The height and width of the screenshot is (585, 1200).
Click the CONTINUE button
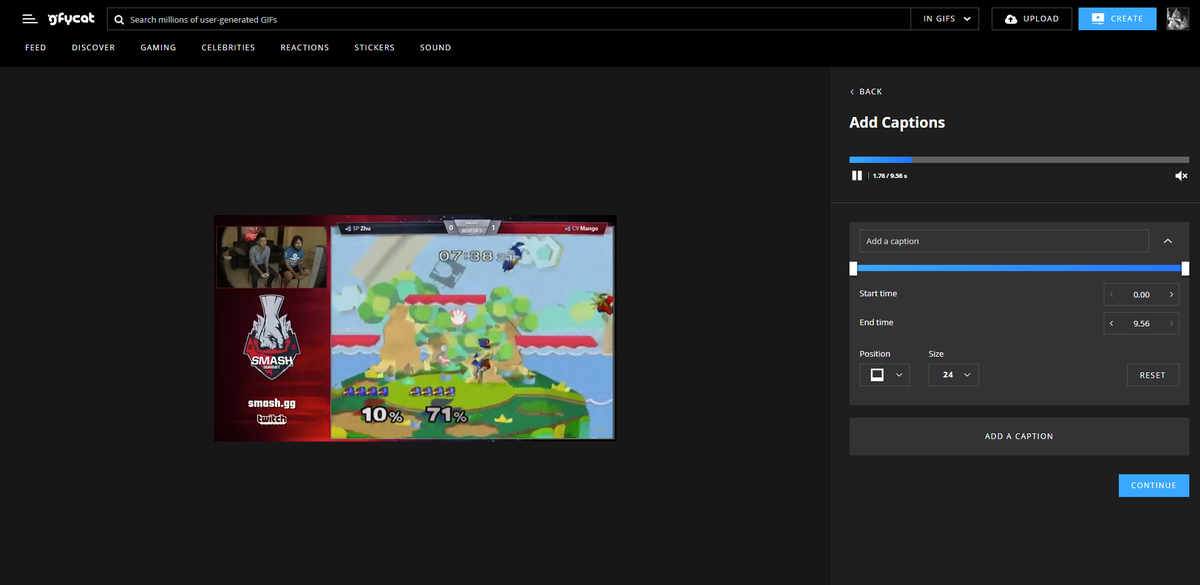pyautogui.click(x=1153, y=485)
